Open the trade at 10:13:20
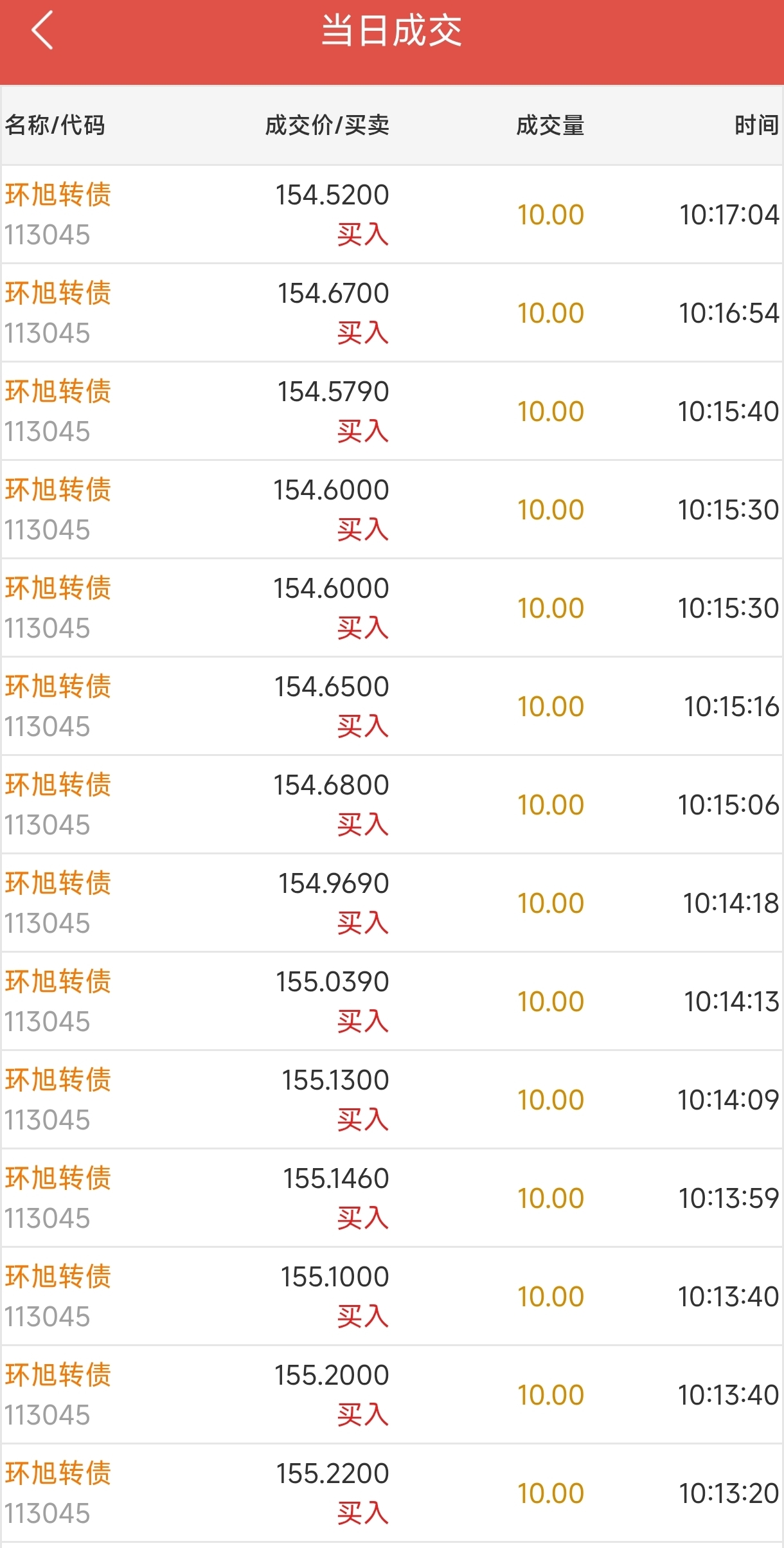This screenshot has width=784, height=1548. [x=391, y=1493]
